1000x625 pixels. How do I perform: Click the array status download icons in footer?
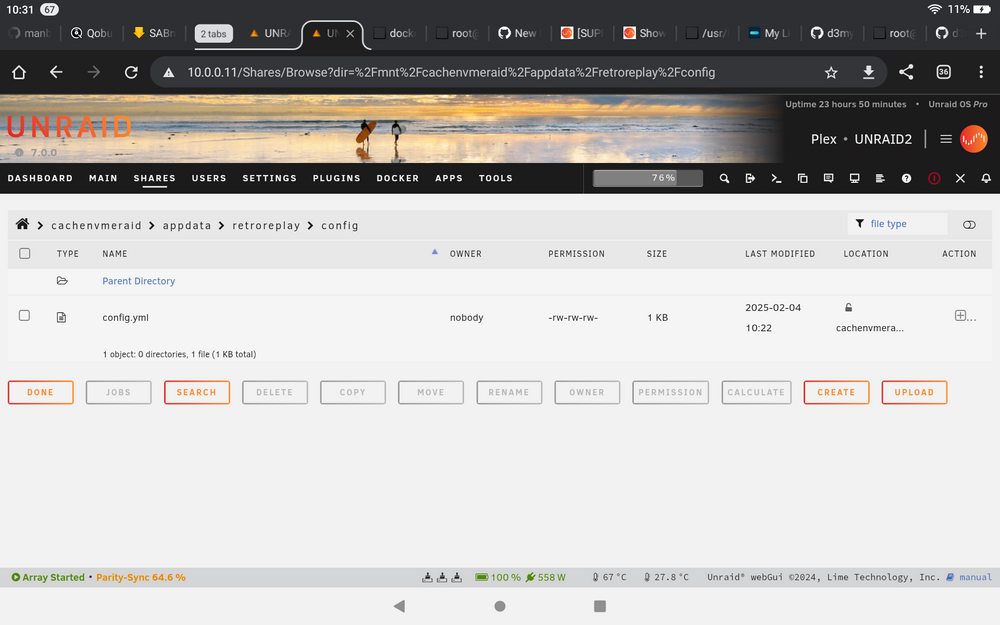442,577
